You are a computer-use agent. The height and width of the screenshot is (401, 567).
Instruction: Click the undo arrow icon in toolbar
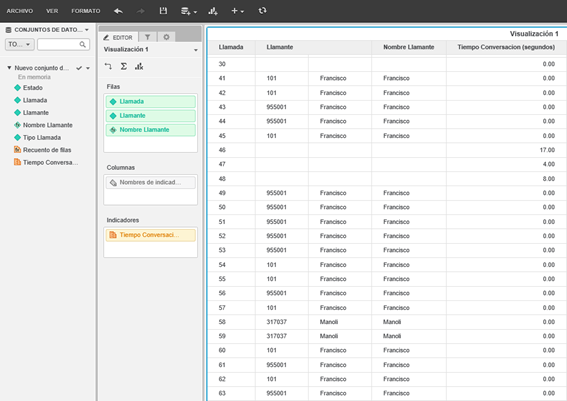[118, 11]
